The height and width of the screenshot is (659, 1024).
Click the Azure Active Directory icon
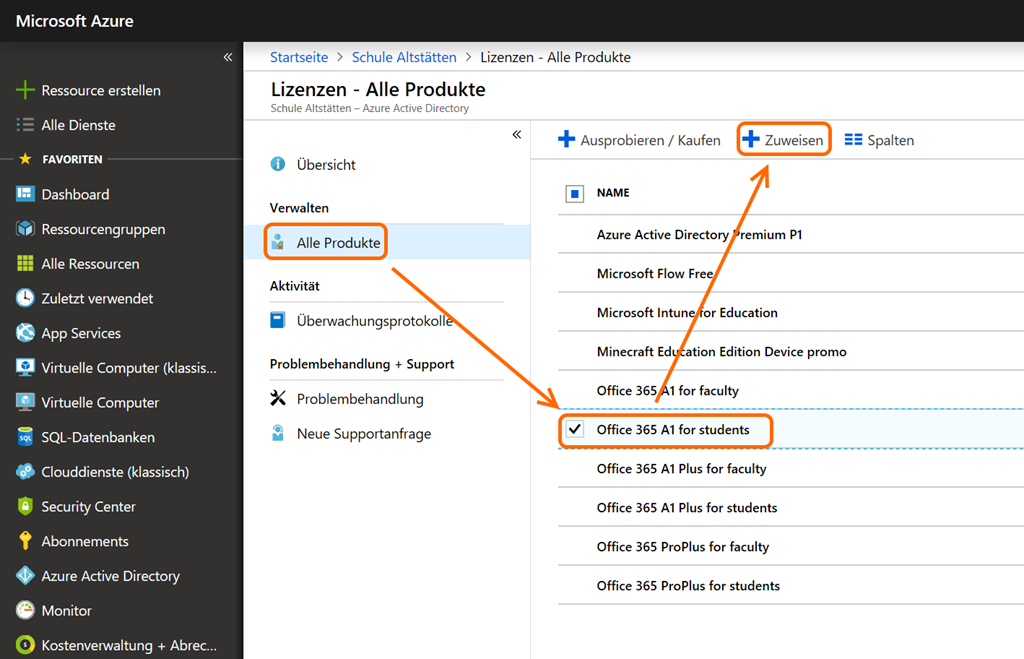[25, 576]
